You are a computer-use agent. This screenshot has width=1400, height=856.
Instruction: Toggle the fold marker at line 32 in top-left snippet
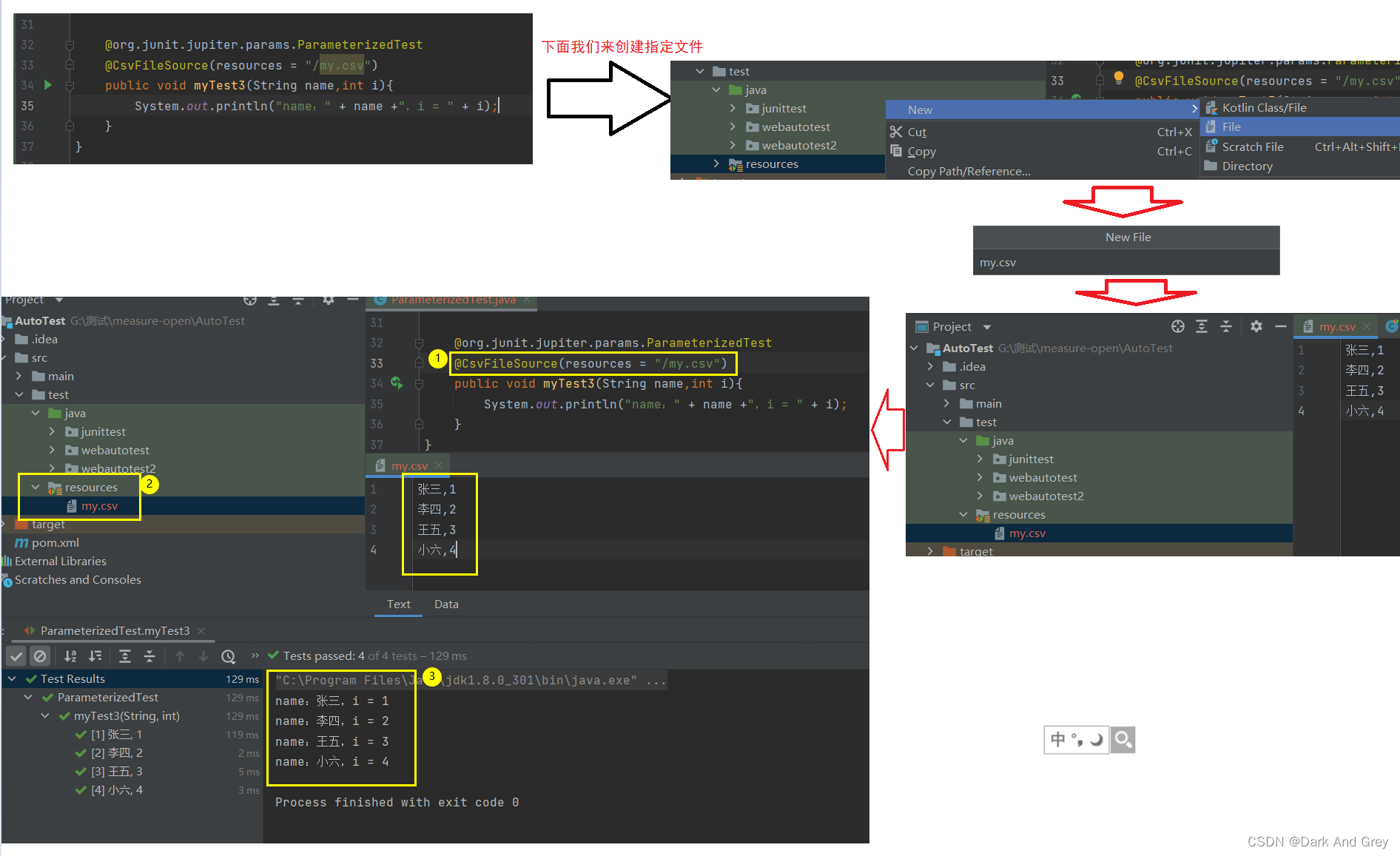pyautogui.click(x=70, y=45)
